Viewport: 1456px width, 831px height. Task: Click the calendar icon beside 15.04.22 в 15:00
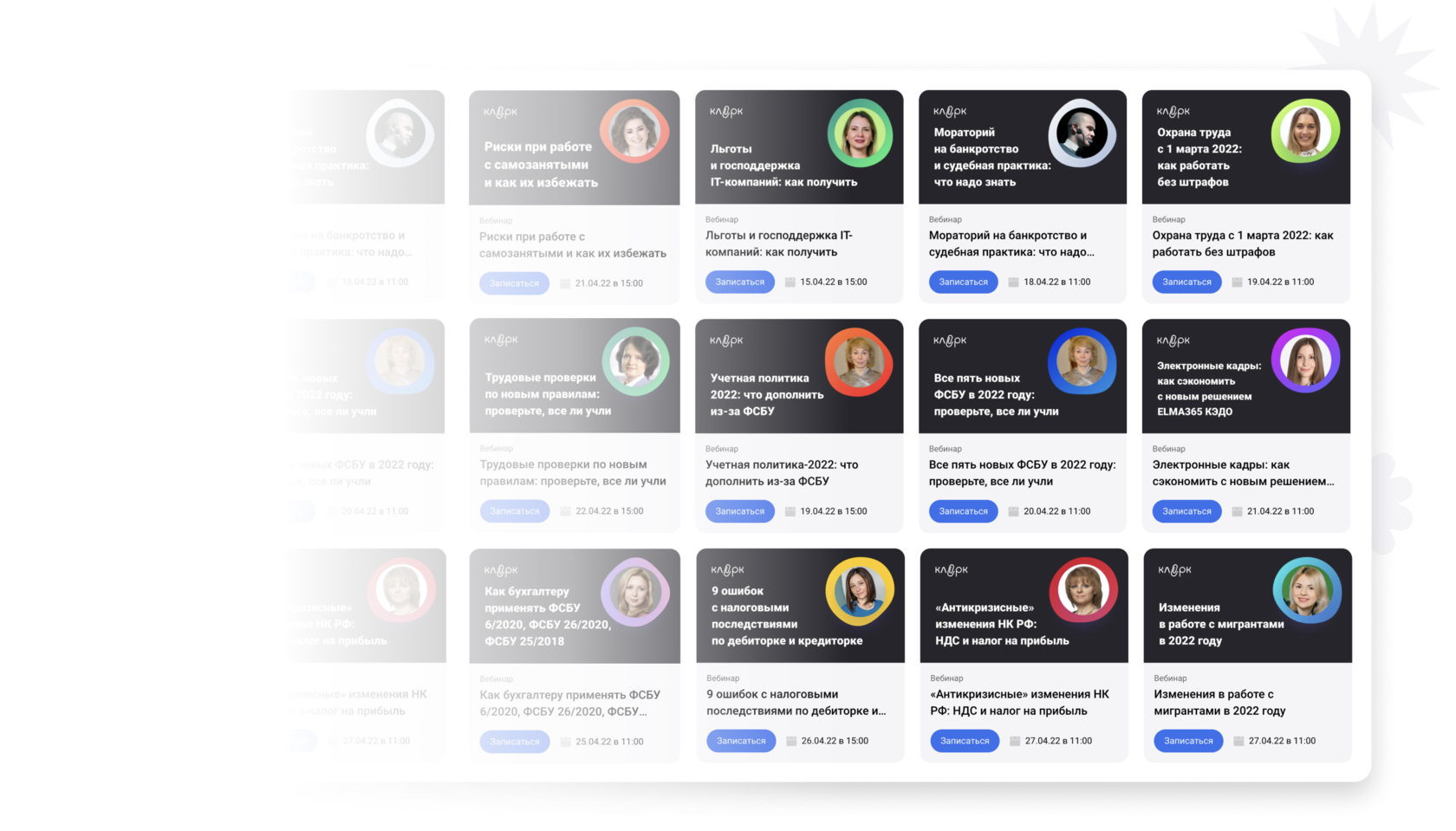click(x=790, y=282)
